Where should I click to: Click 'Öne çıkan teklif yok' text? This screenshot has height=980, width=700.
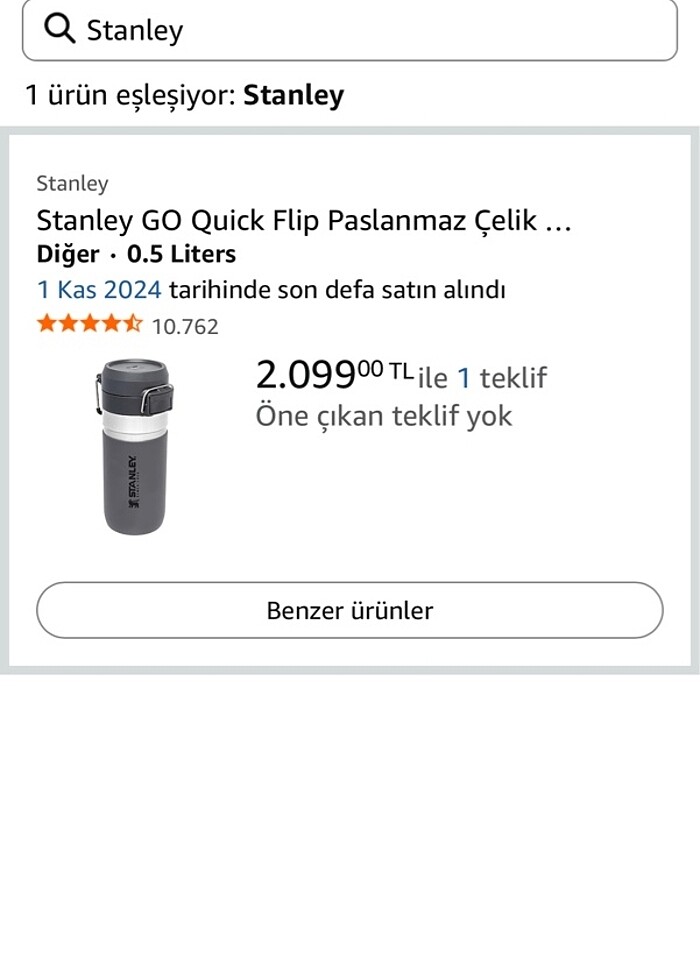pyautogui.click(x=385, y=415)
